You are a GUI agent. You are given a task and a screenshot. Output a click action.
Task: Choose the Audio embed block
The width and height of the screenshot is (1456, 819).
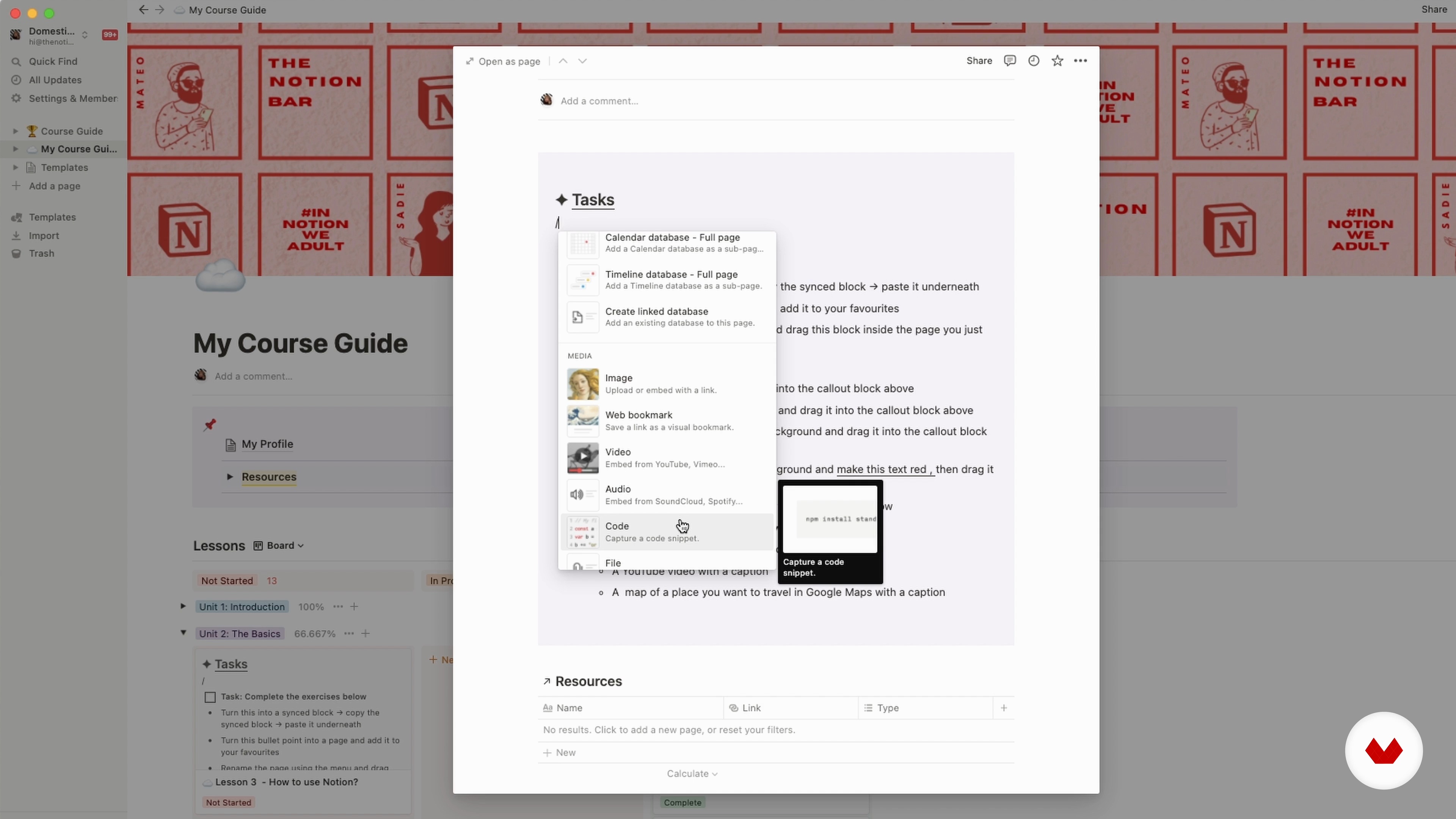click(667, 494)
